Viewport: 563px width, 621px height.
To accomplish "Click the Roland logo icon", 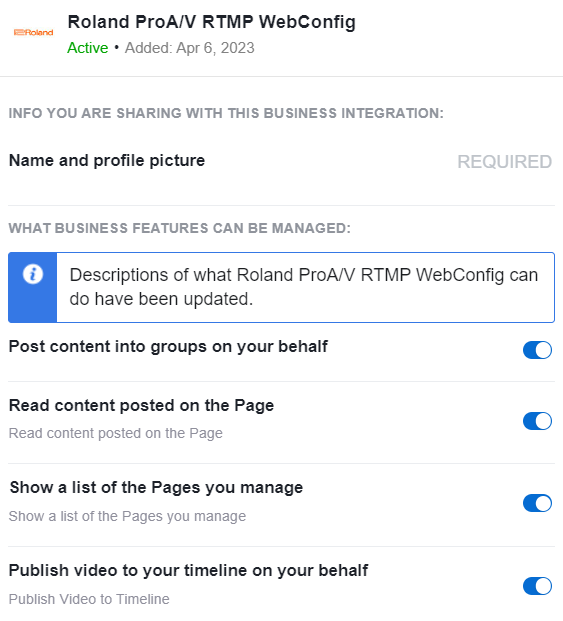I will [x=33, y=32].
